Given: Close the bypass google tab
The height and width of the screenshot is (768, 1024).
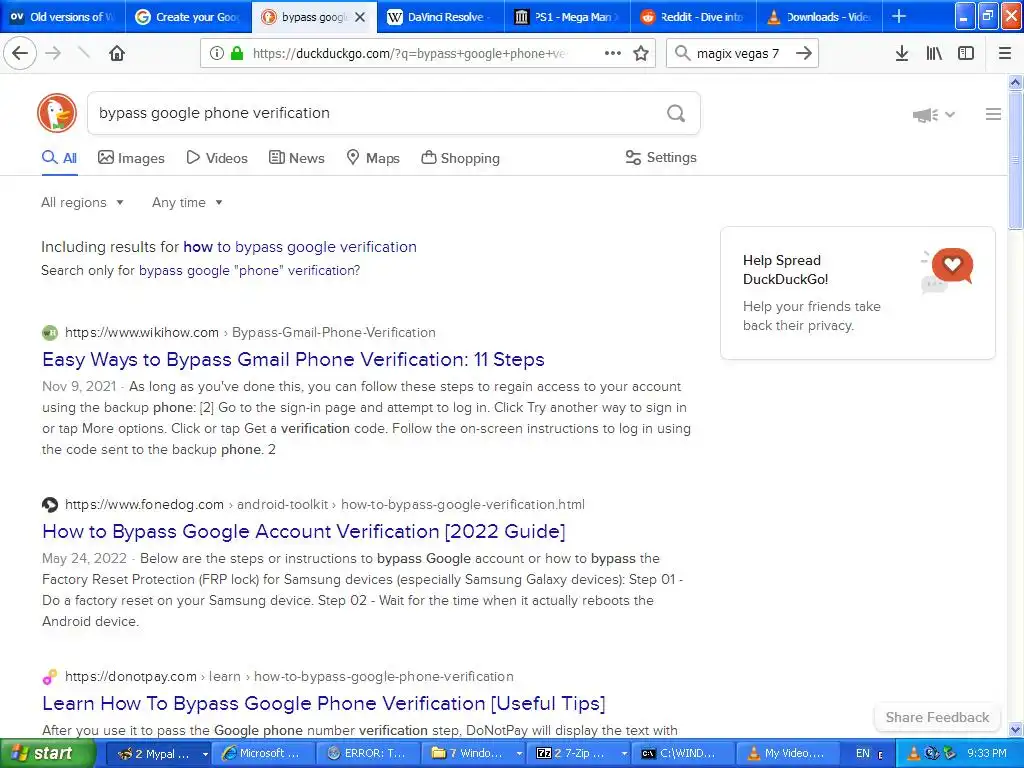Looking at the screenshot, I should 360,17.
